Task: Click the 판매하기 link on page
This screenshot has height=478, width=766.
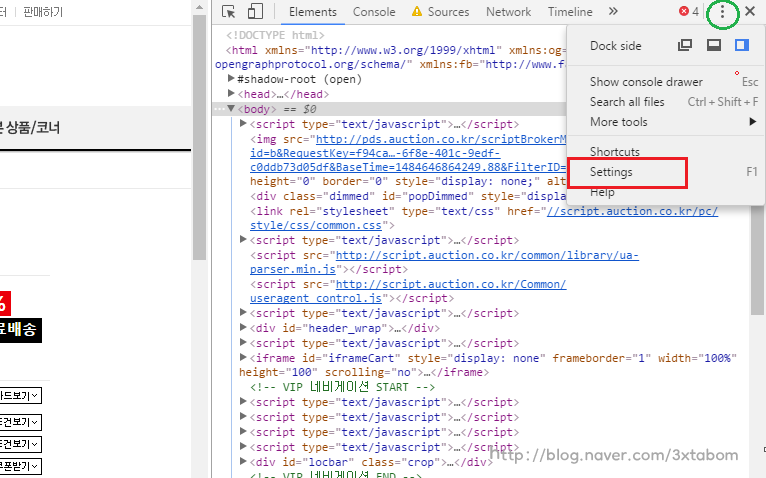Action: coord(43,12)
